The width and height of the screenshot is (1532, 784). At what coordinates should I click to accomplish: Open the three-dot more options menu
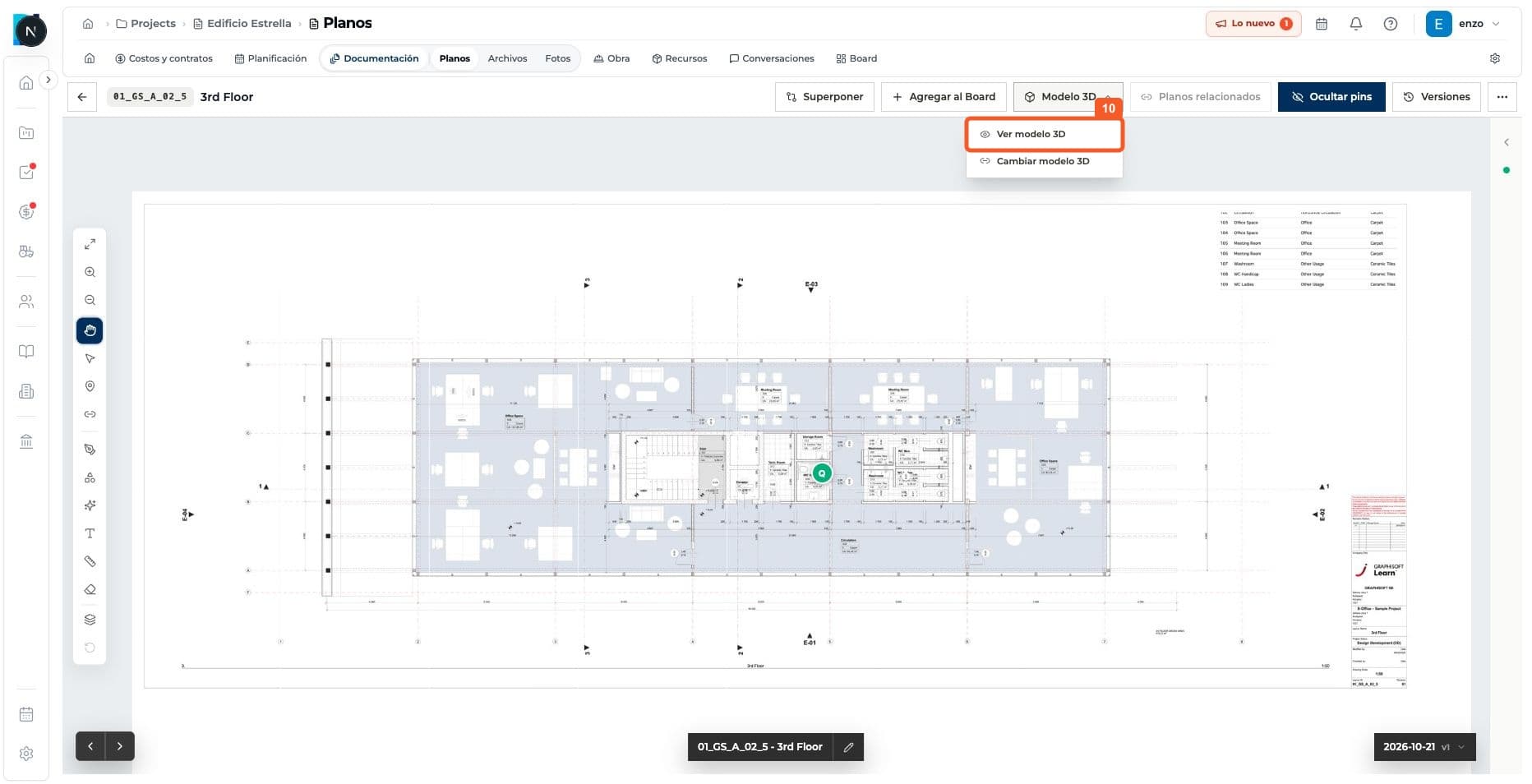(x=1502, y=97)
